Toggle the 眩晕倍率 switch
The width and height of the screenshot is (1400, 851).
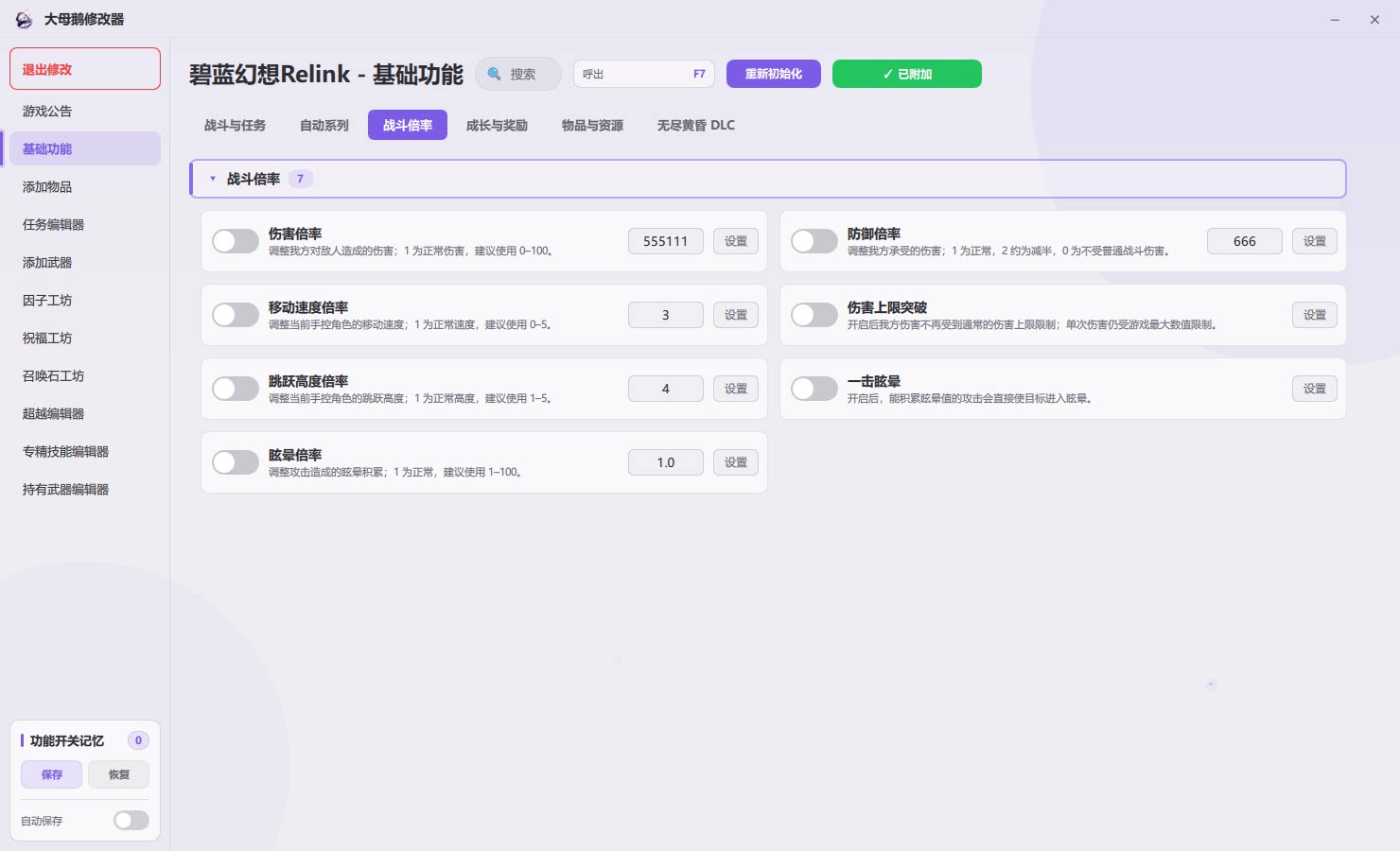pyautogui.click(x=236, y=462)
